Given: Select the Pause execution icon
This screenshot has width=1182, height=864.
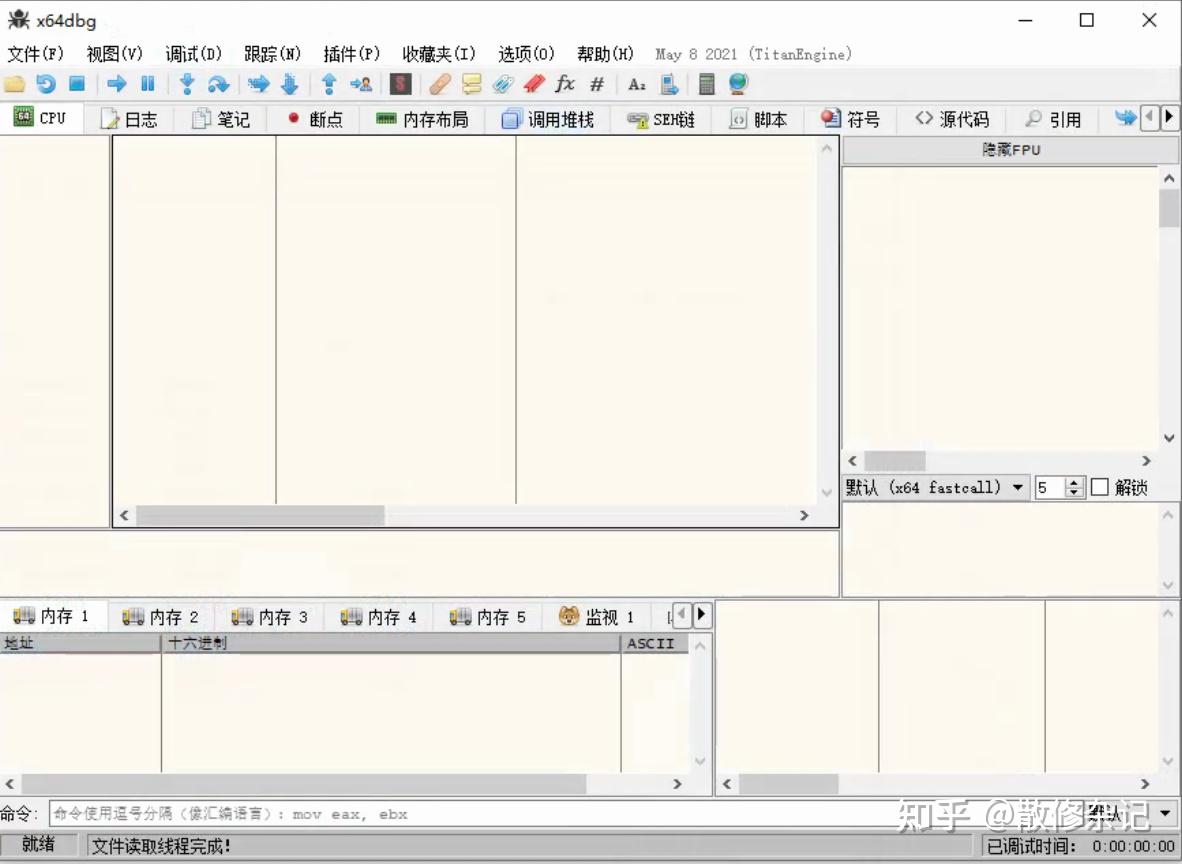Looking at the screenshot, I should click(x=146, y=84).
